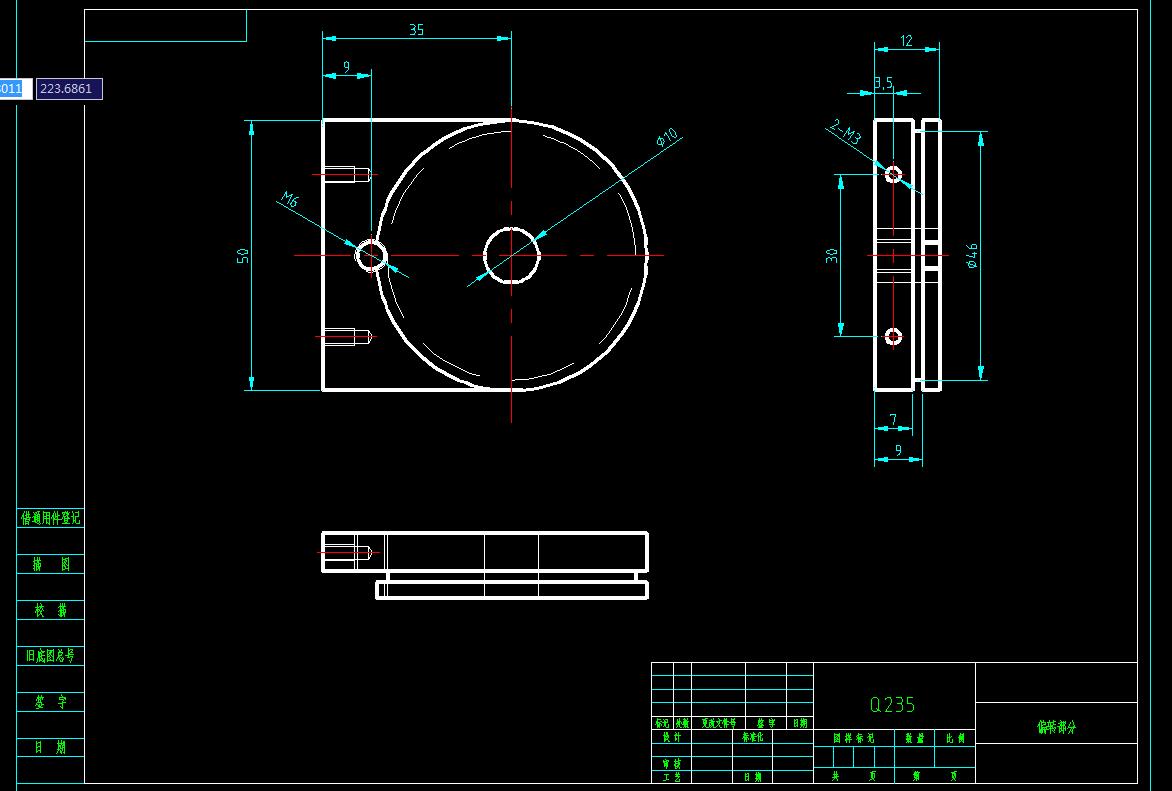This screenshot has height=791, width=1172.
Task: Click the highlighted coordinate input ending in 011
Action: point(16,89)
